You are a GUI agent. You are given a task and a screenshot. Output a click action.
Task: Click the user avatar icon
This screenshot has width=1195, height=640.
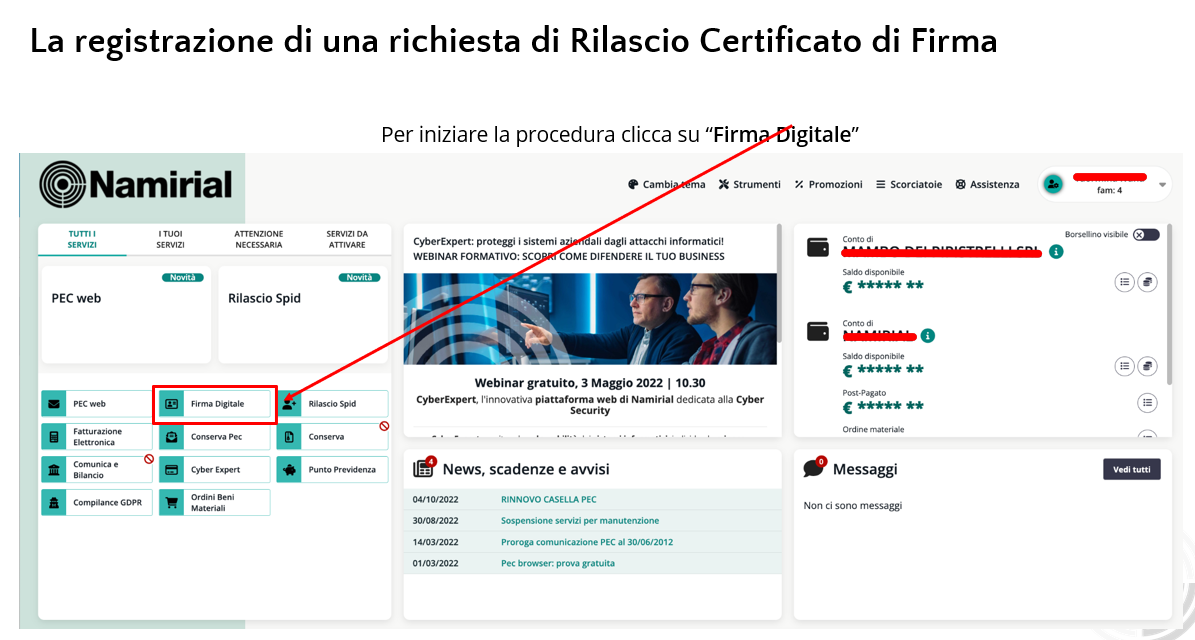[x=1052, y=184]
